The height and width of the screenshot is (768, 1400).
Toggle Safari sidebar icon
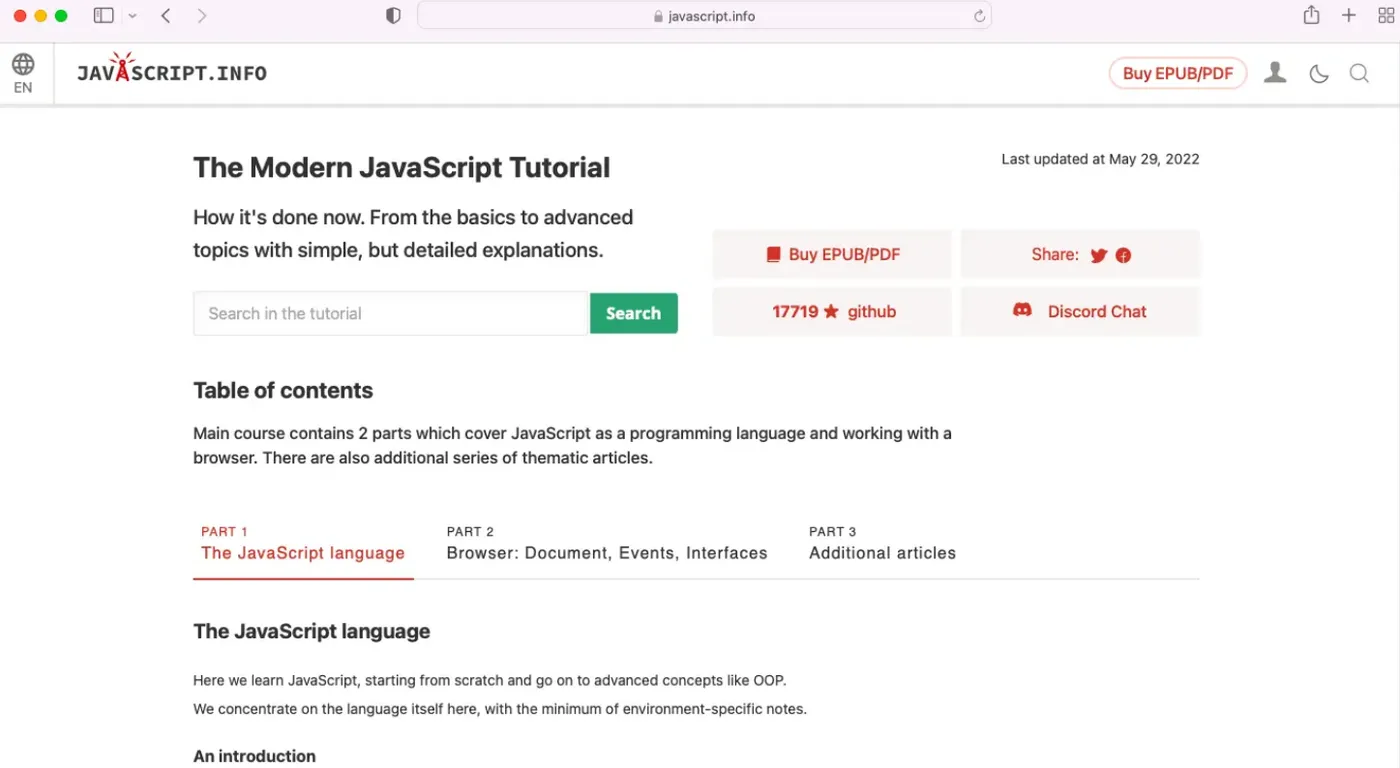coord(103,15)
